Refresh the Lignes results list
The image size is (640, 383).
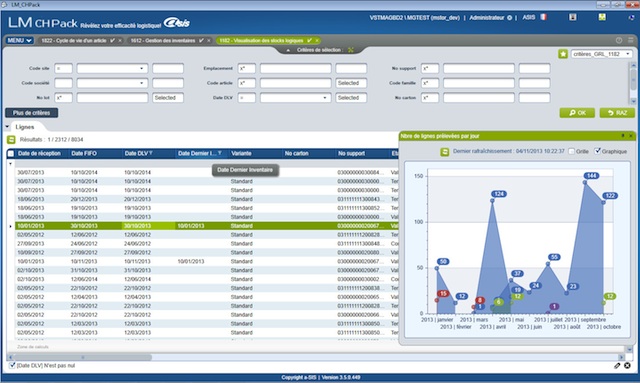[x=11, y=140]
